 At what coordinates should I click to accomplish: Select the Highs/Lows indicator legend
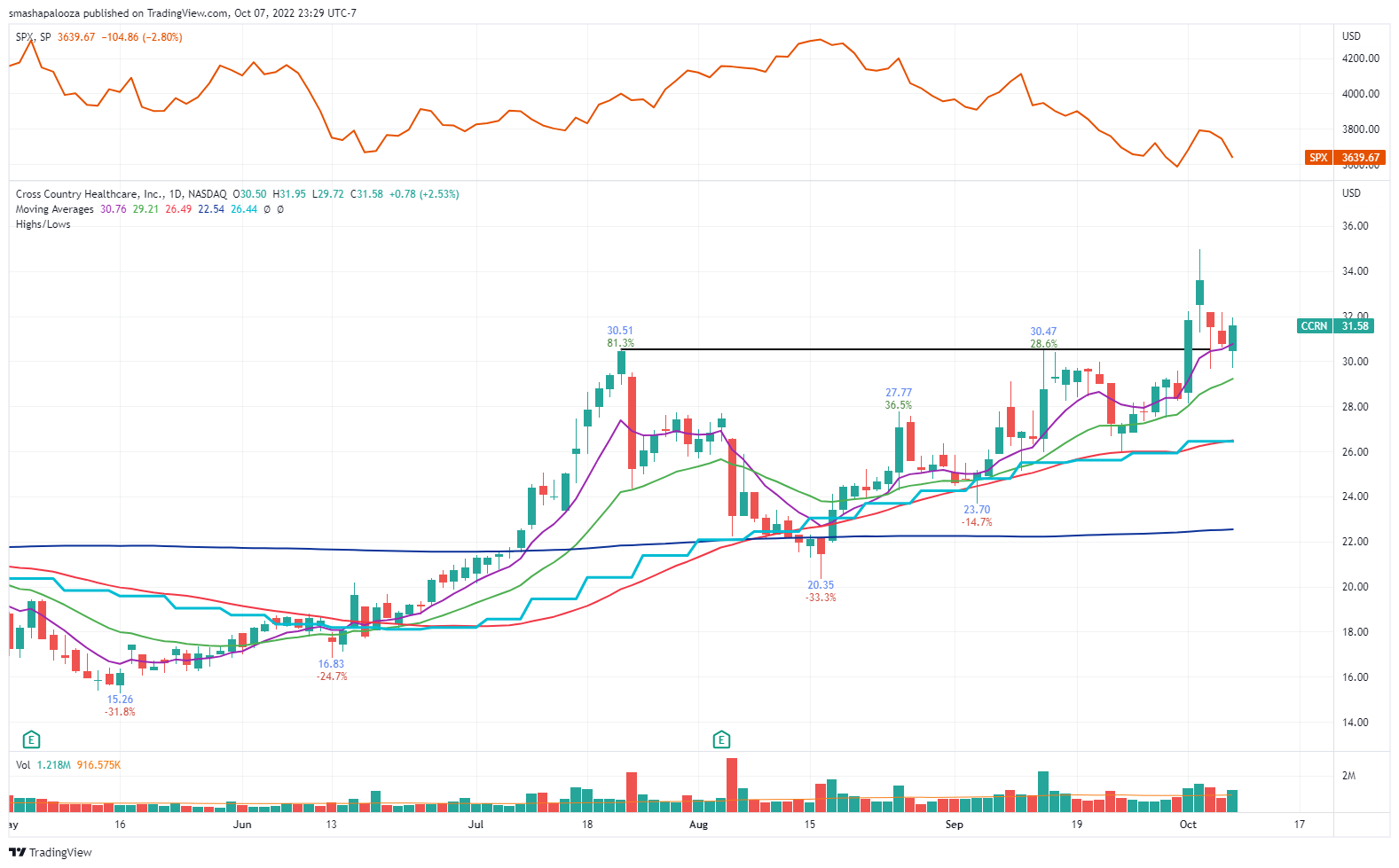[x=43, y=224]
